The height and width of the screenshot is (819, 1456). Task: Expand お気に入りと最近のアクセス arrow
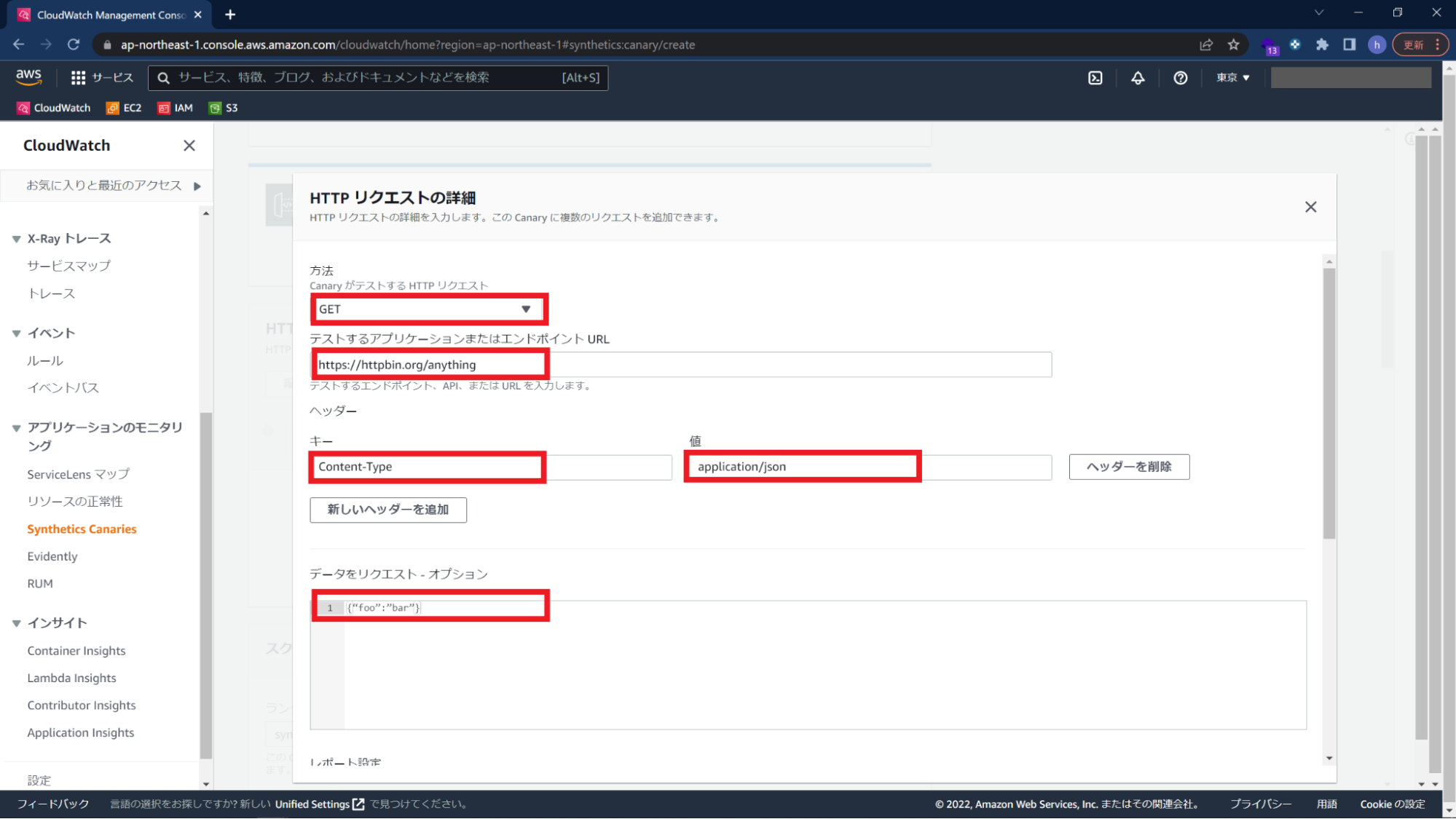coord(197,186)
